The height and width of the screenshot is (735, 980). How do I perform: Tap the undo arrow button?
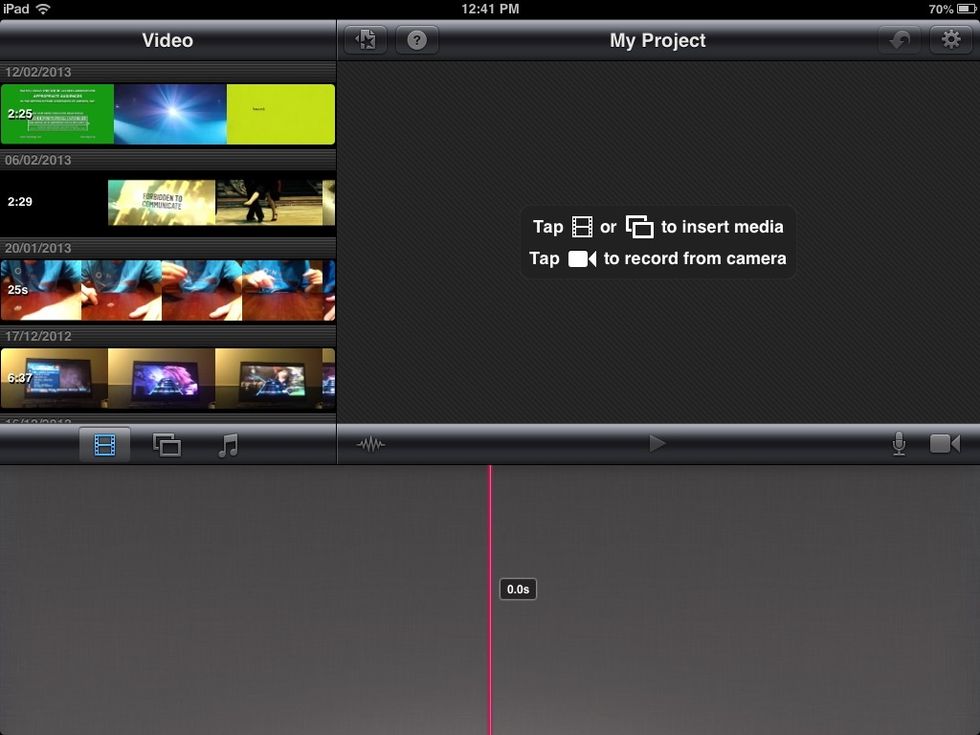(899, 41)
